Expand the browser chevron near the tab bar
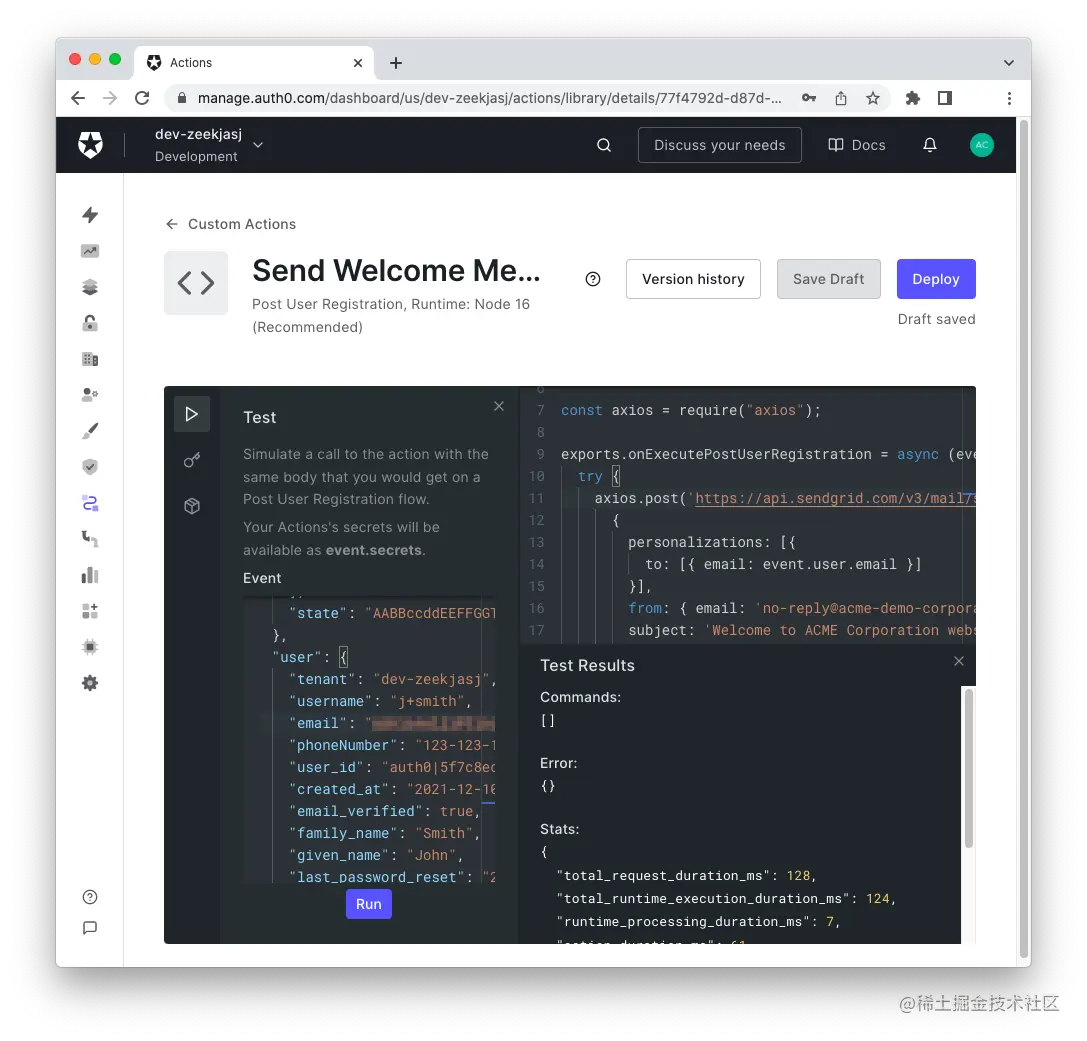This screenshot has height=1041, width=1087. 1009,62
